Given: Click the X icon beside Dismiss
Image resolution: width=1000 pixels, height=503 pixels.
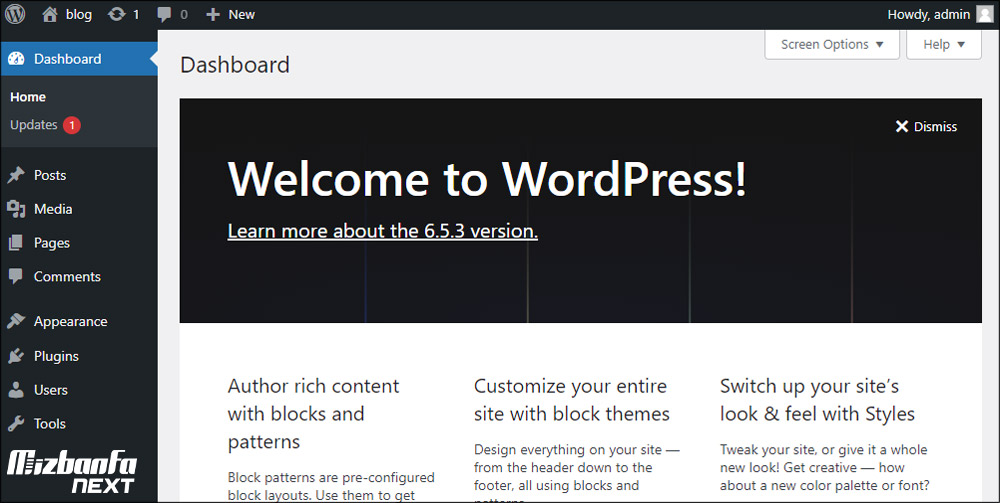Looking at the screenshot, I should click(x=901, y=126).
